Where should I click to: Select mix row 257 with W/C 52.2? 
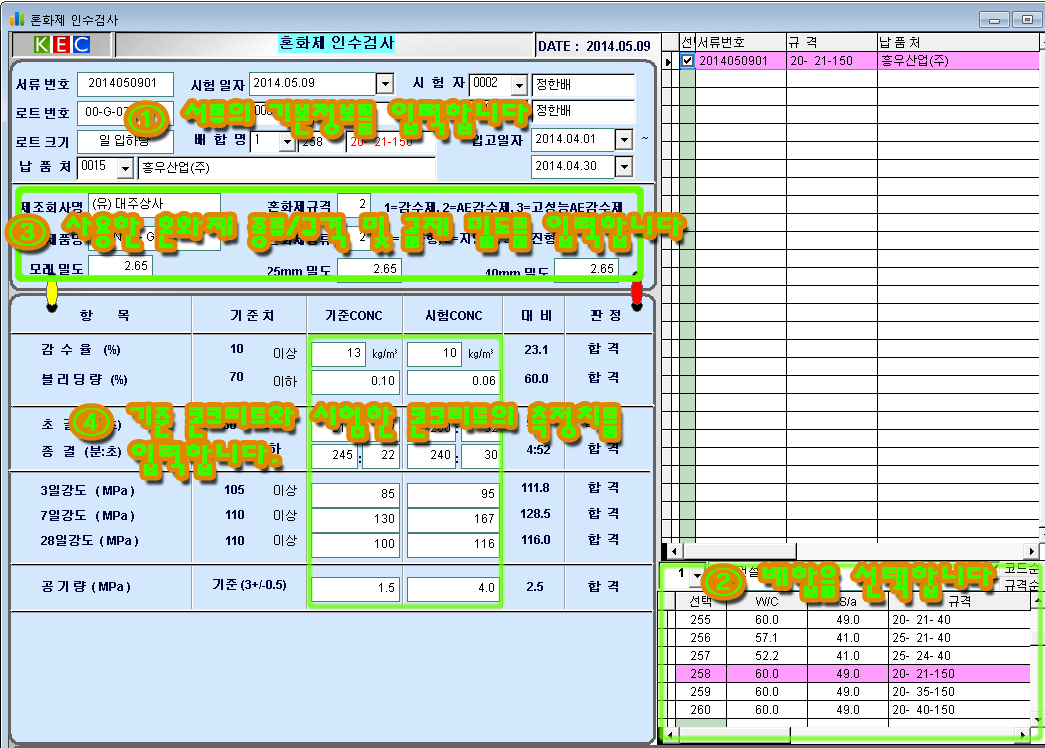pyautogui.click(x=853, y=656)
